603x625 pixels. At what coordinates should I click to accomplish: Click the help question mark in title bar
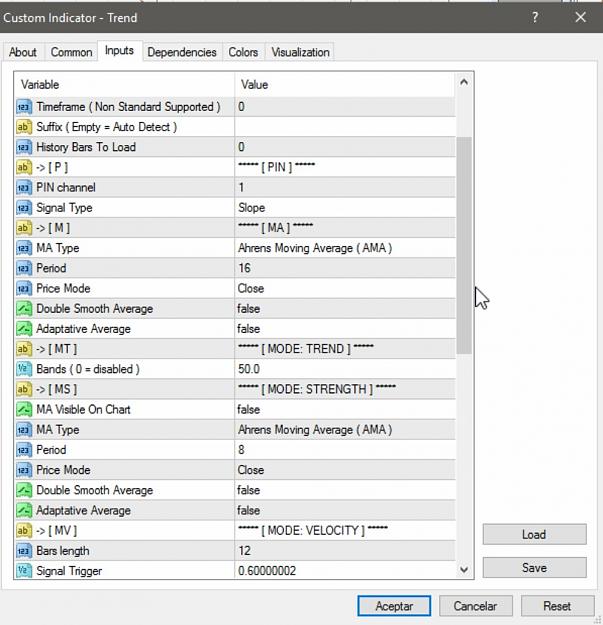tap(535, 18)
